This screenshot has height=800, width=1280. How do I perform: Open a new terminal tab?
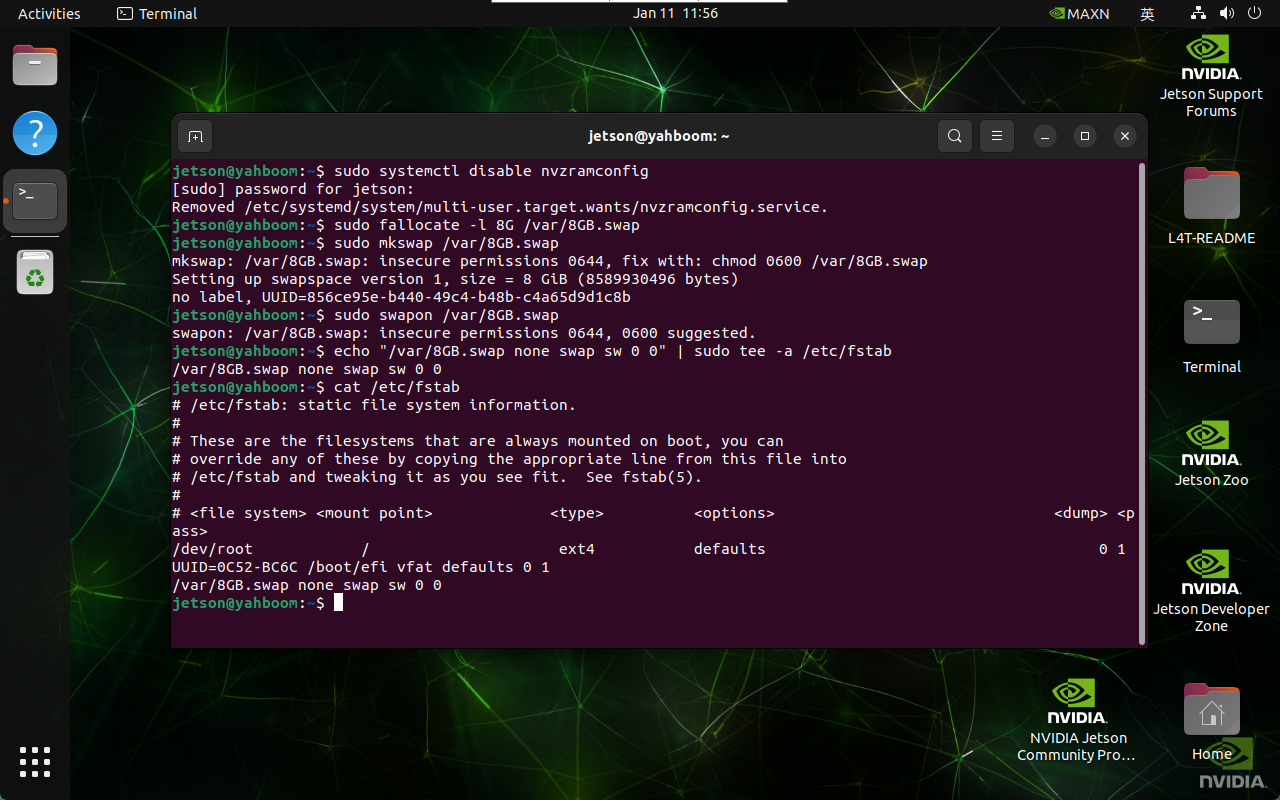click(x=195, y=136)
